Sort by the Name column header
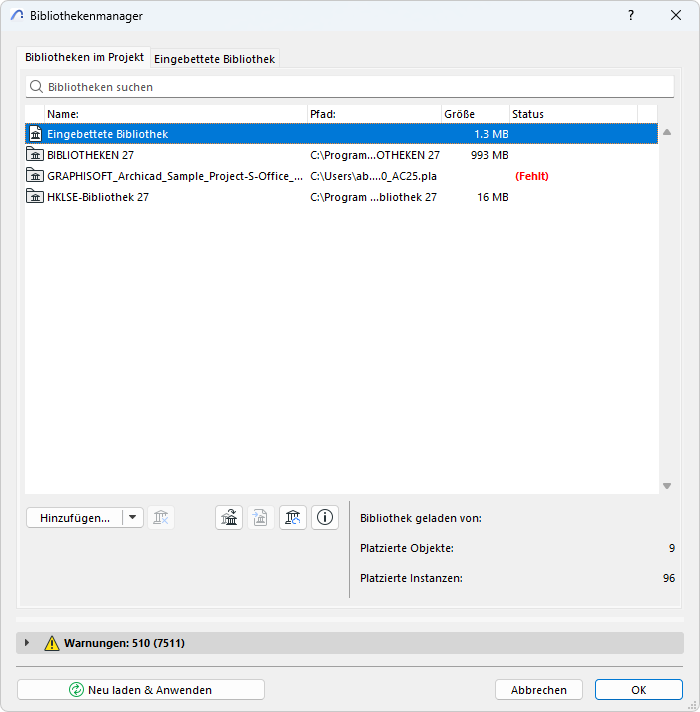 click(176, 114)
